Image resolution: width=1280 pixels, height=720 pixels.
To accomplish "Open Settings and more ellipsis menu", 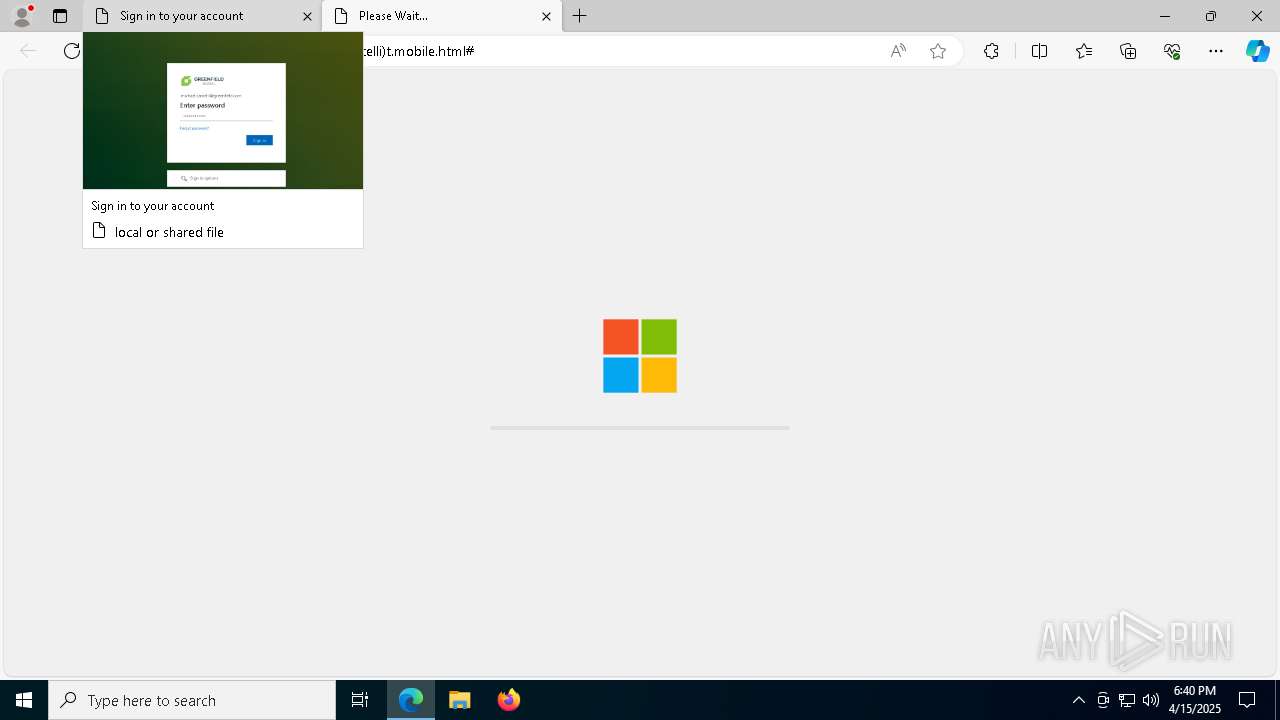I will point(1216,51).
